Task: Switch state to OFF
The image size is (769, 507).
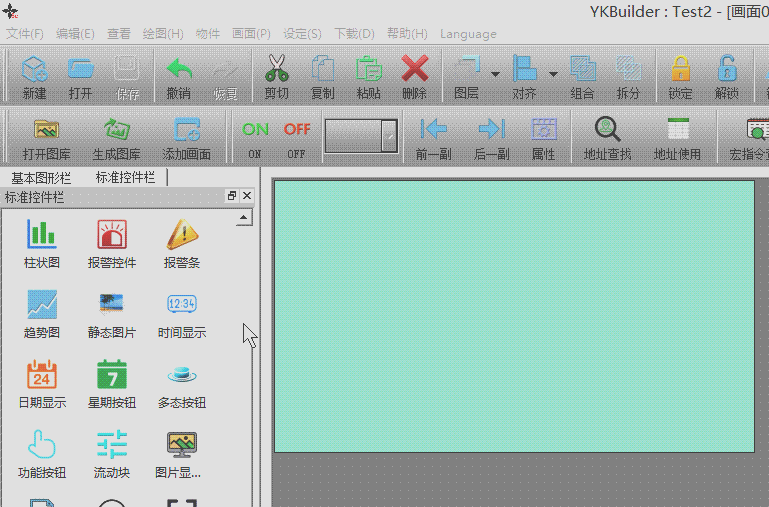Action: pyautogui.click(x=296, y=137)
